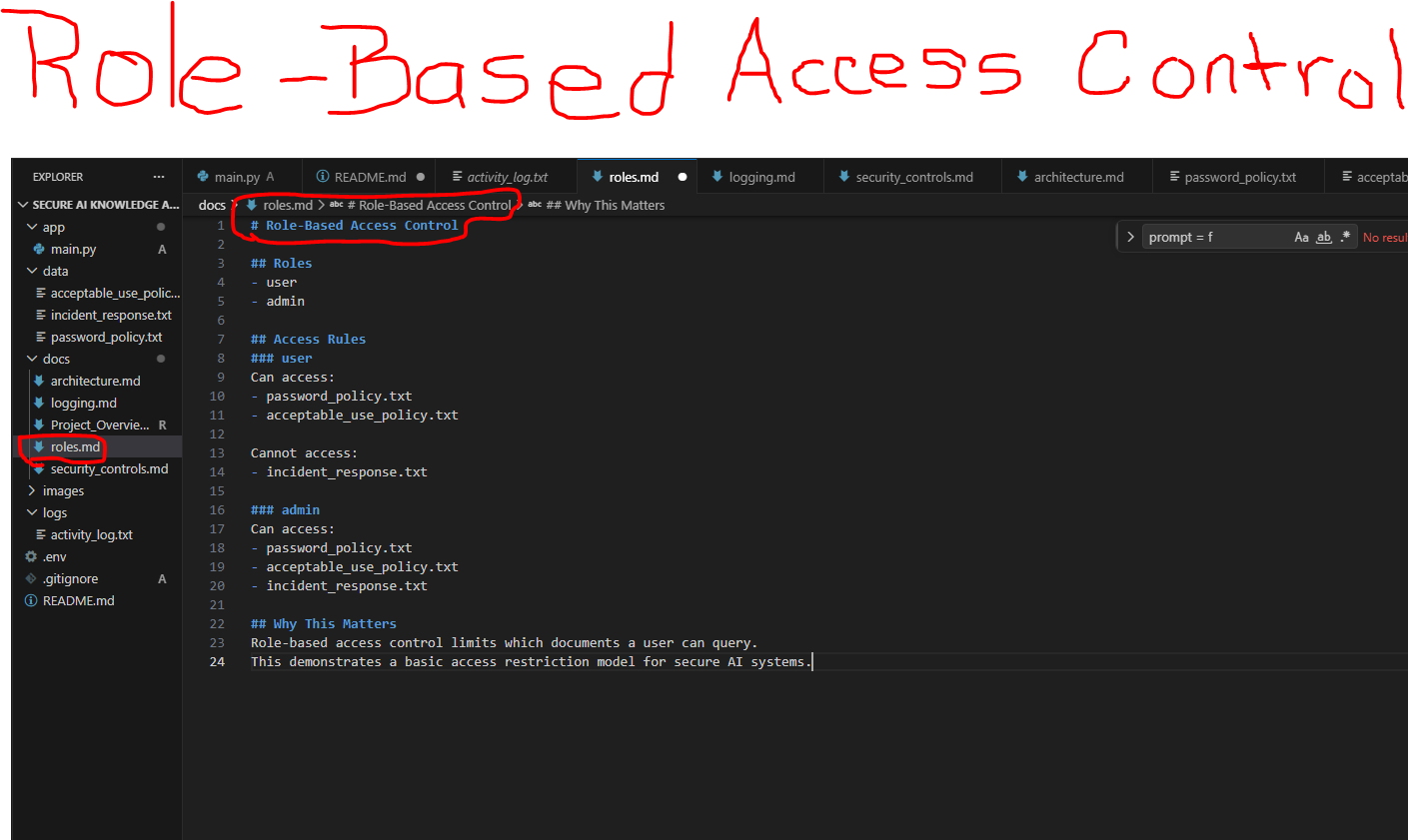Click unsaved dot on roles.md tab
Screen dimensions: 1408x840
pos(683,177)
